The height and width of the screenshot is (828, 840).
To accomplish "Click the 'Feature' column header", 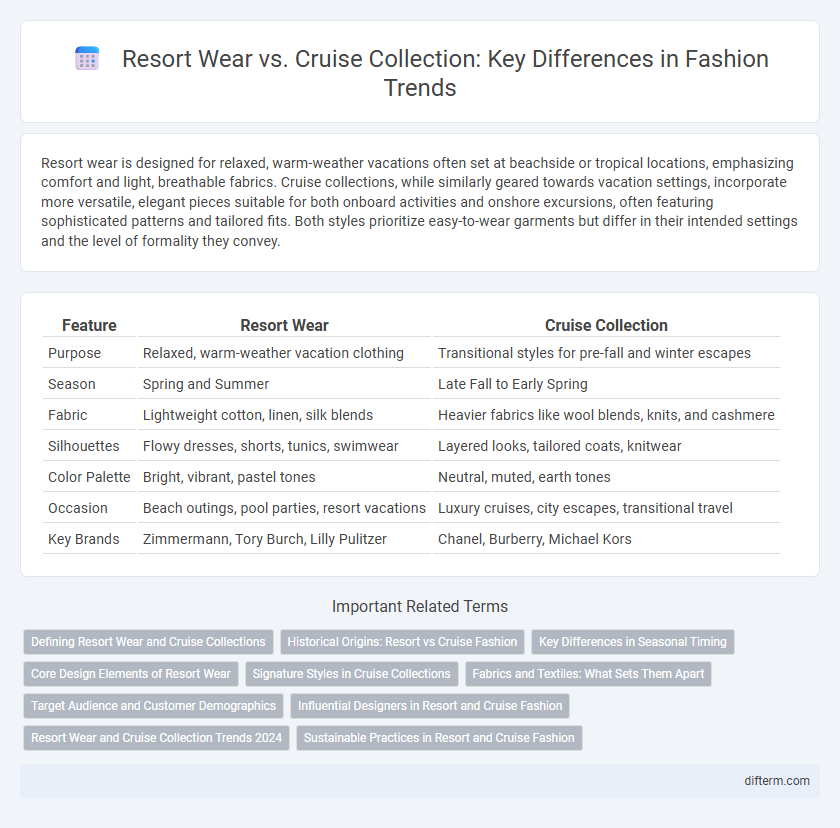I will pyautogui.click(x=89, y=325).
